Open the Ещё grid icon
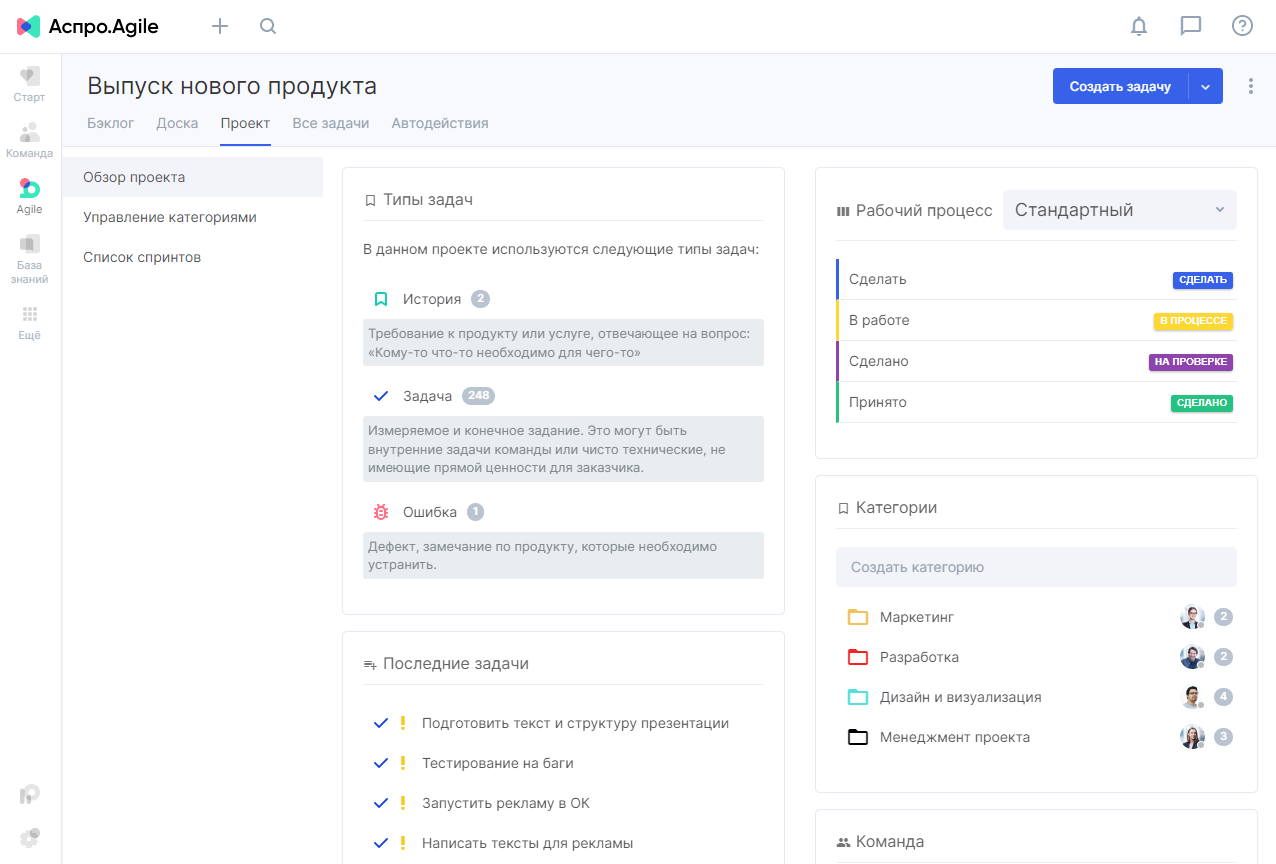The width and height of the screenshot is (1276, 864). (29, 323)
